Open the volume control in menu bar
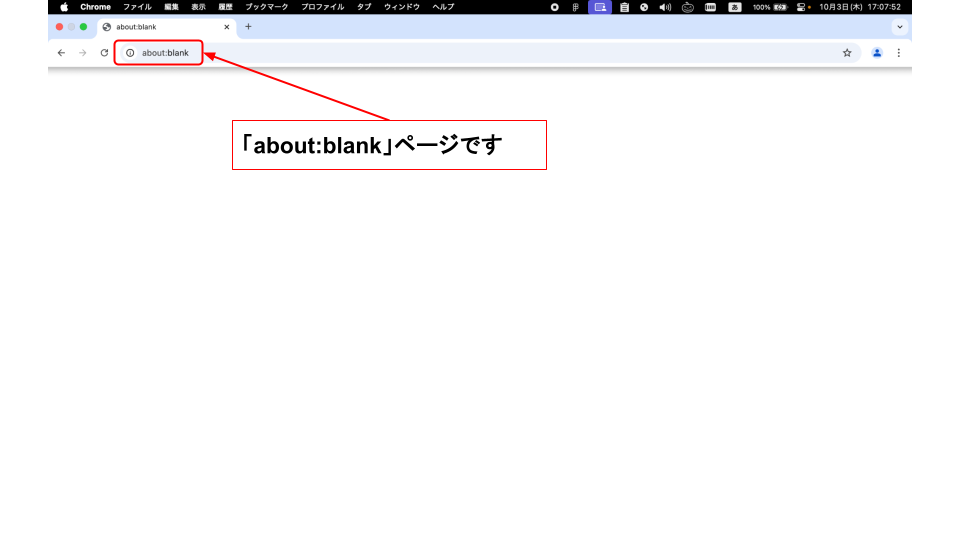960x540 pixels. point(665,7)
